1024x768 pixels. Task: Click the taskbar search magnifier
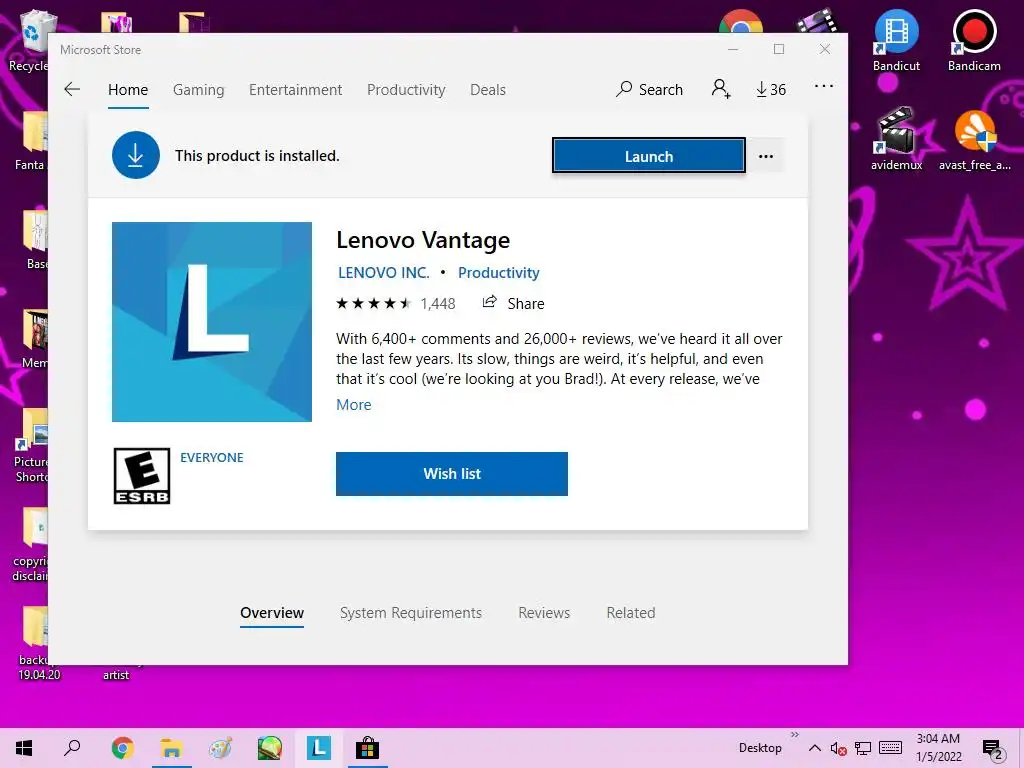tap(72, 748)
